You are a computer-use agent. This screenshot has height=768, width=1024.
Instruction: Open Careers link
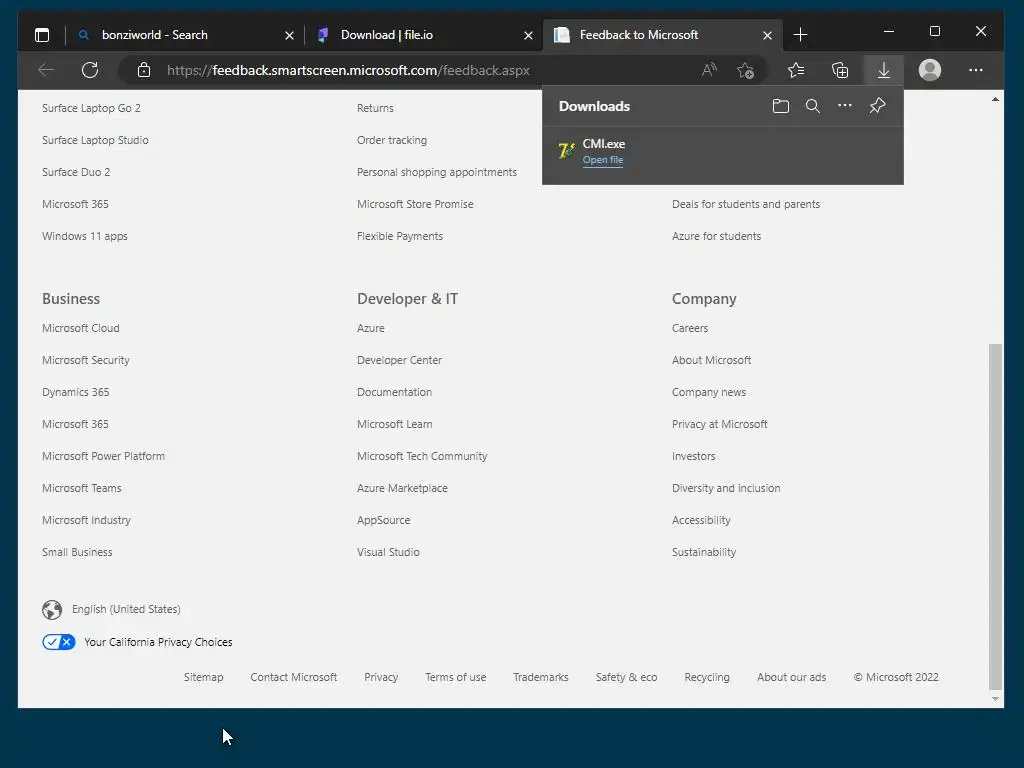(x=690, y=328)
